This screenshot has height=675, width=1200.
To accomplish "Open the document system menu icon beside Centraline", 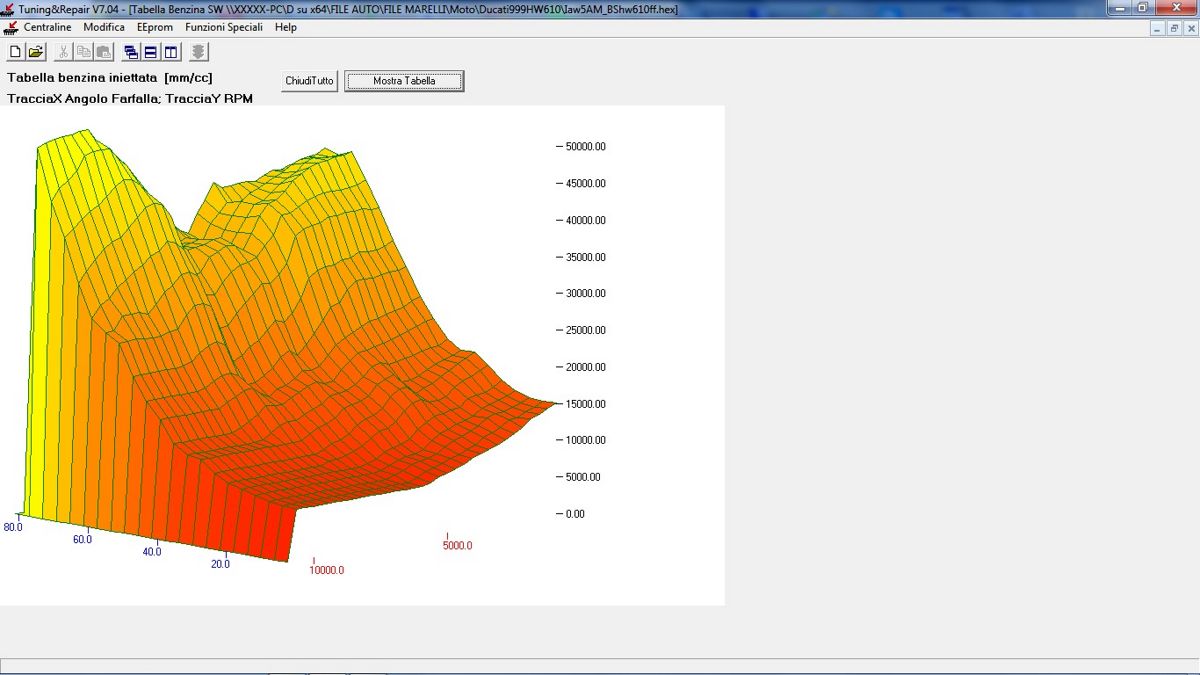I will [x=11, y=27].
